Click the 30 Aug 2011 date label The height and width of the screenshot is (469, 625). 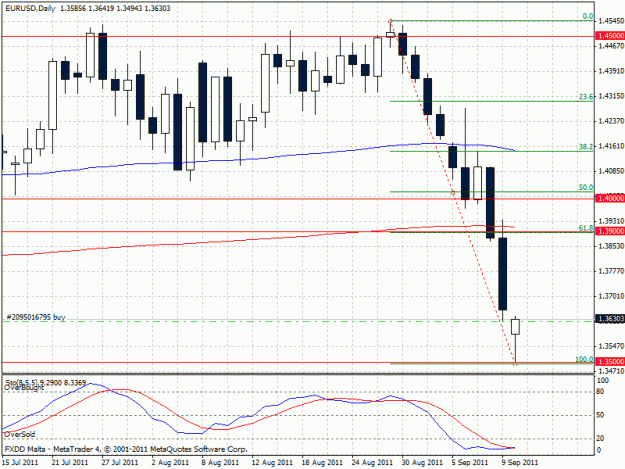(x=423, y=462)
